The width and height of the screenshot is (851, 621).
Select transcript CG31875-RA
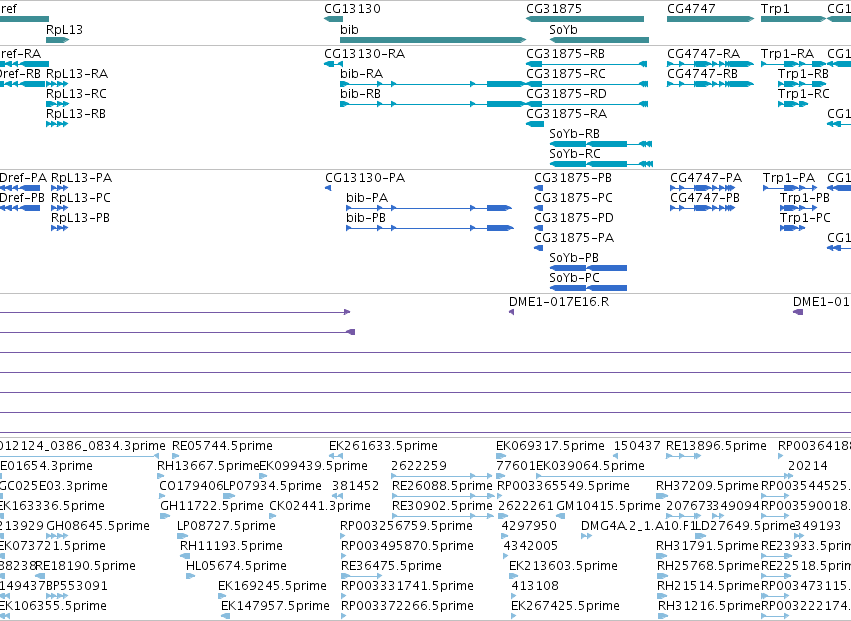pyautogui.click(x=566, y=114)
